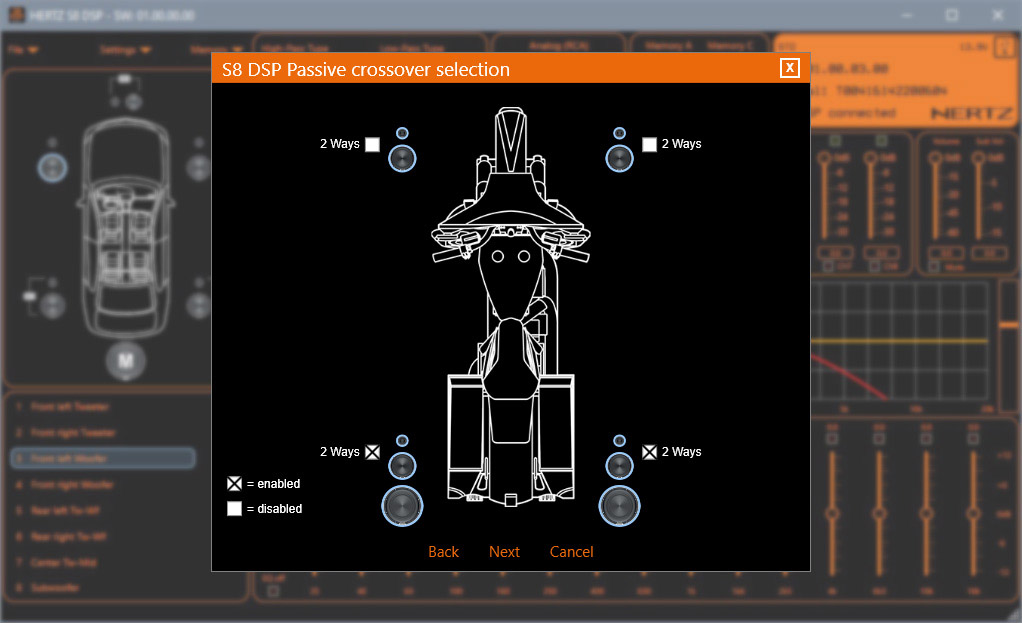Select the rear-left speaker on the car diagram
1022x623 pixels.
tap(52, 305)
